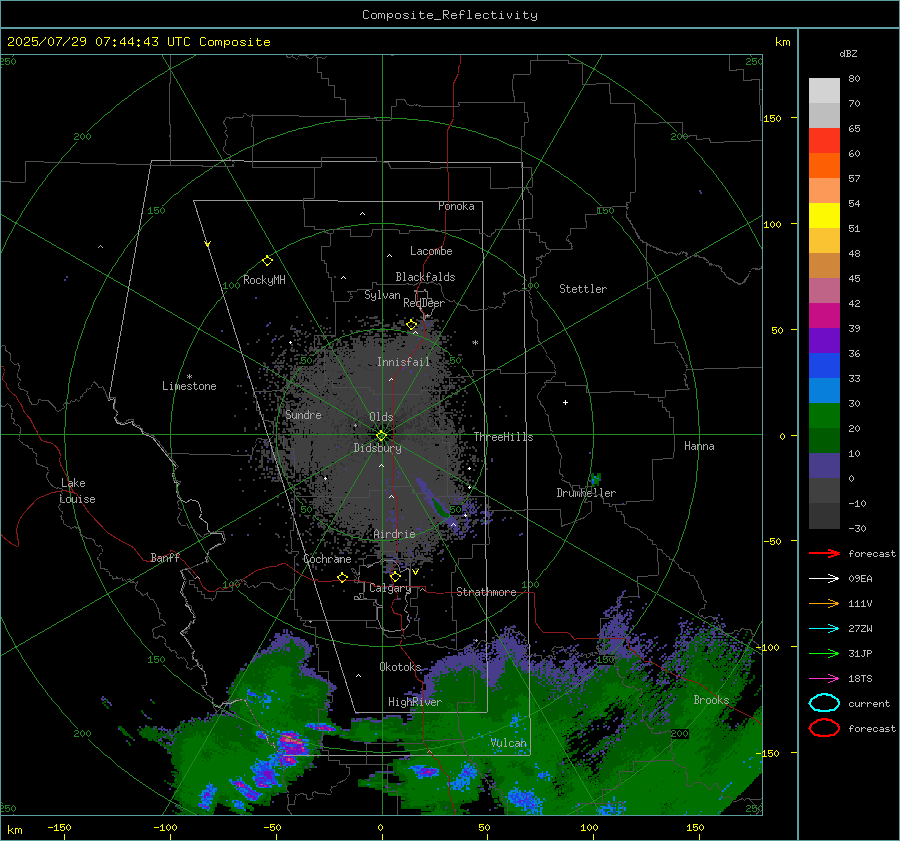The image size is (900, 841).
Task: Select the Strathmore label
Action: pos(486,592)
